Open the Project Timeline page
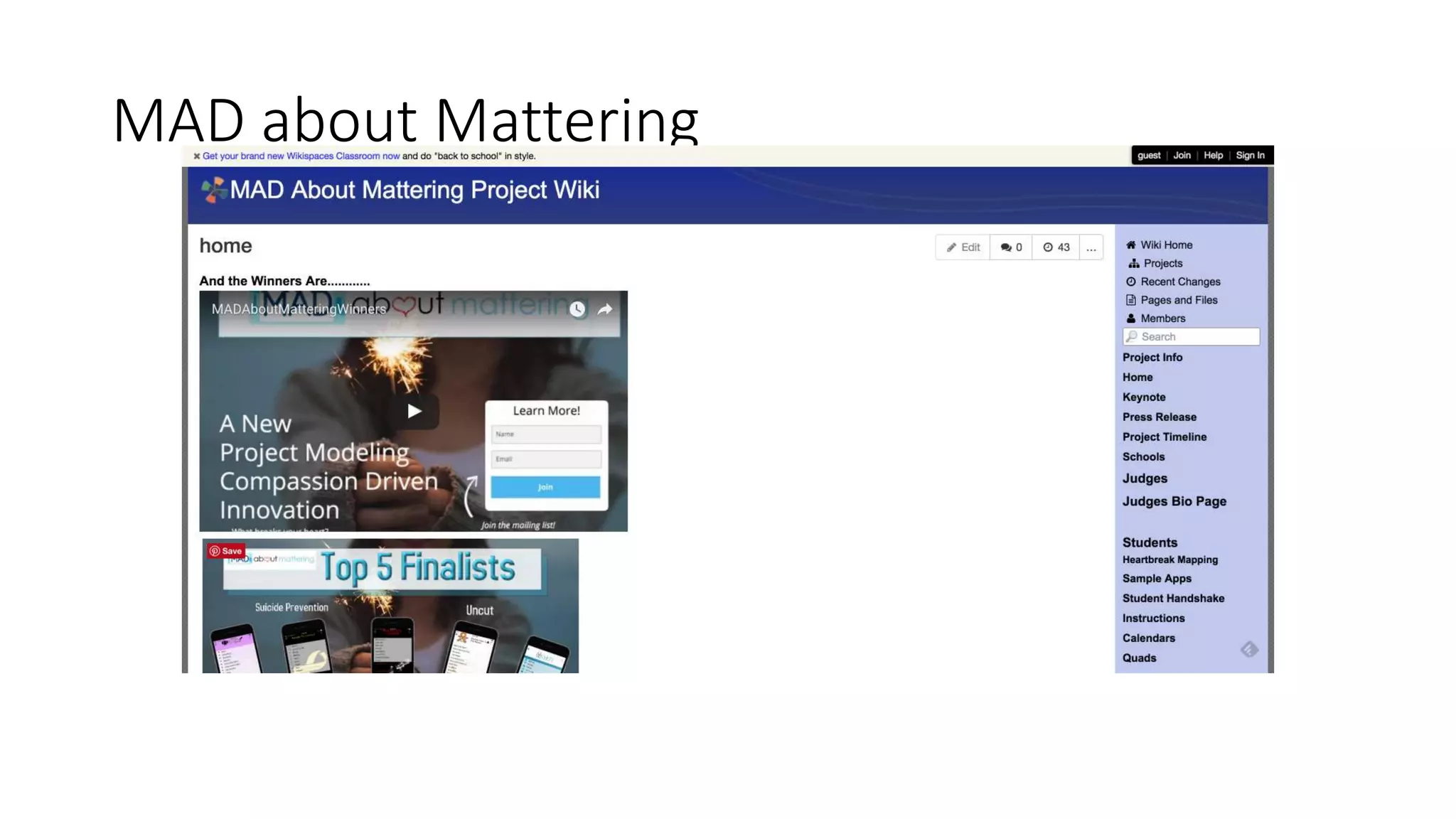Viewport: 1456px width, 819px height. [1165, 437]
